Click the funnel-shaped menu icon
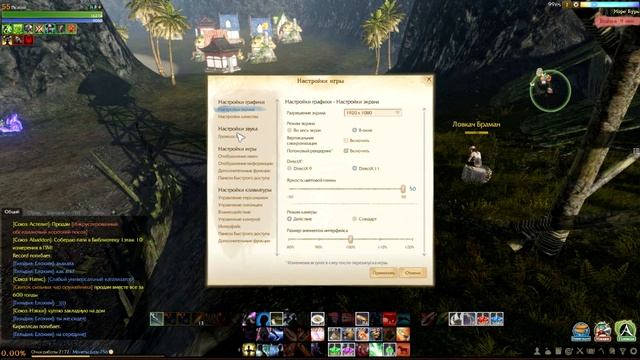The image size is (640, 360). coord(623,351)
